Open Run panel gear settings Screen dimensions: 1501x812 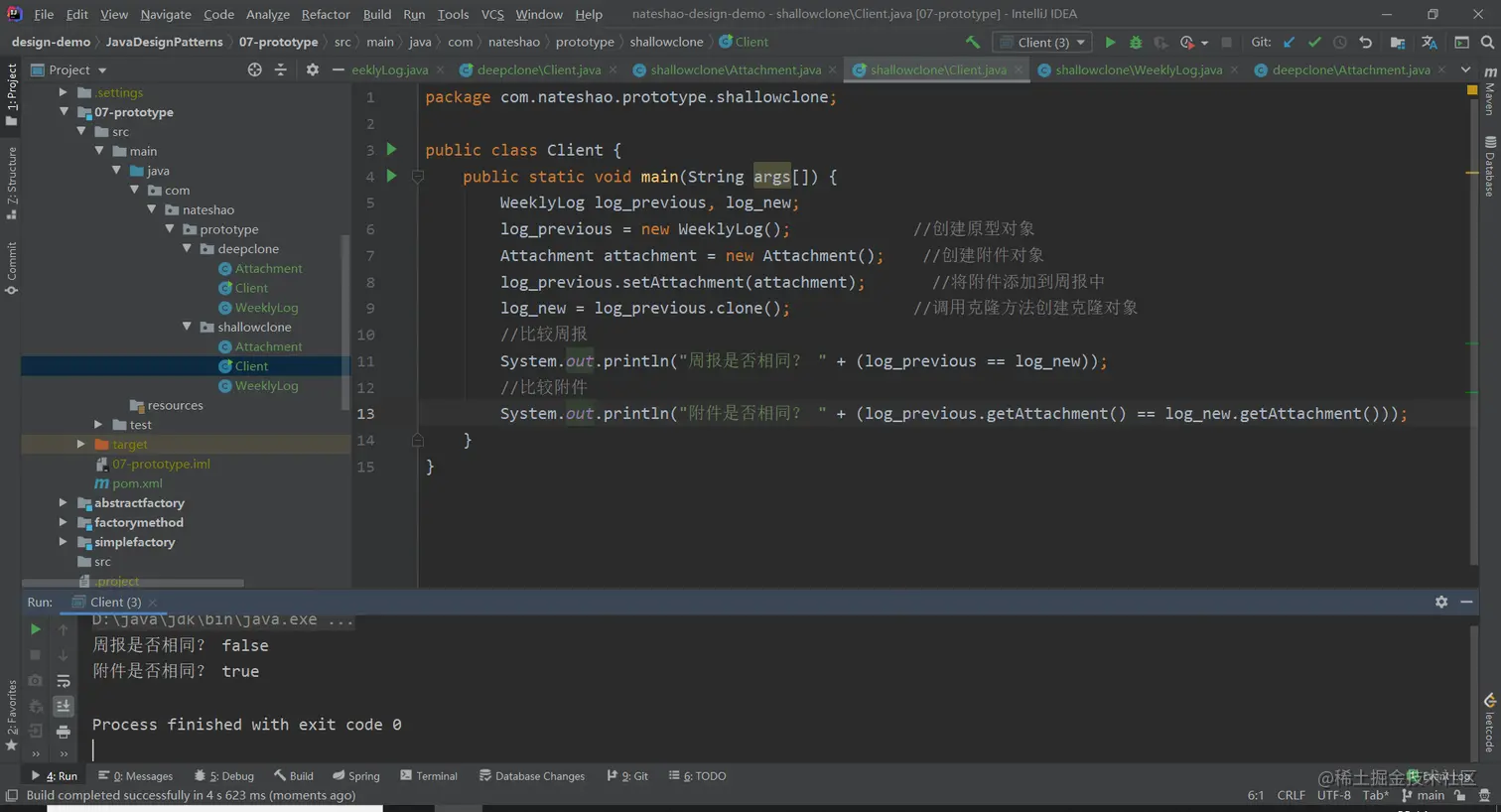pos(1440,602)
